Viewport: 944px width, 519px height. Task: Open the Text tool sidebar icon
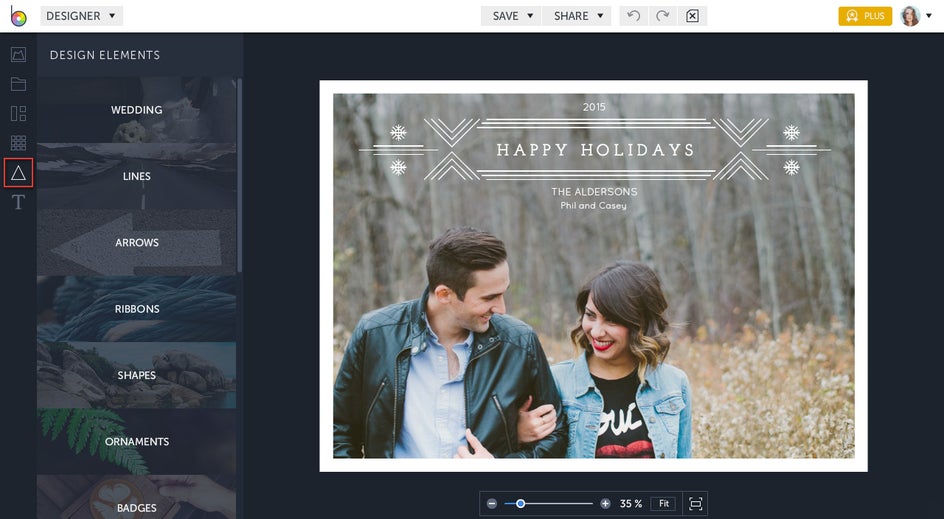coord(18,202)
